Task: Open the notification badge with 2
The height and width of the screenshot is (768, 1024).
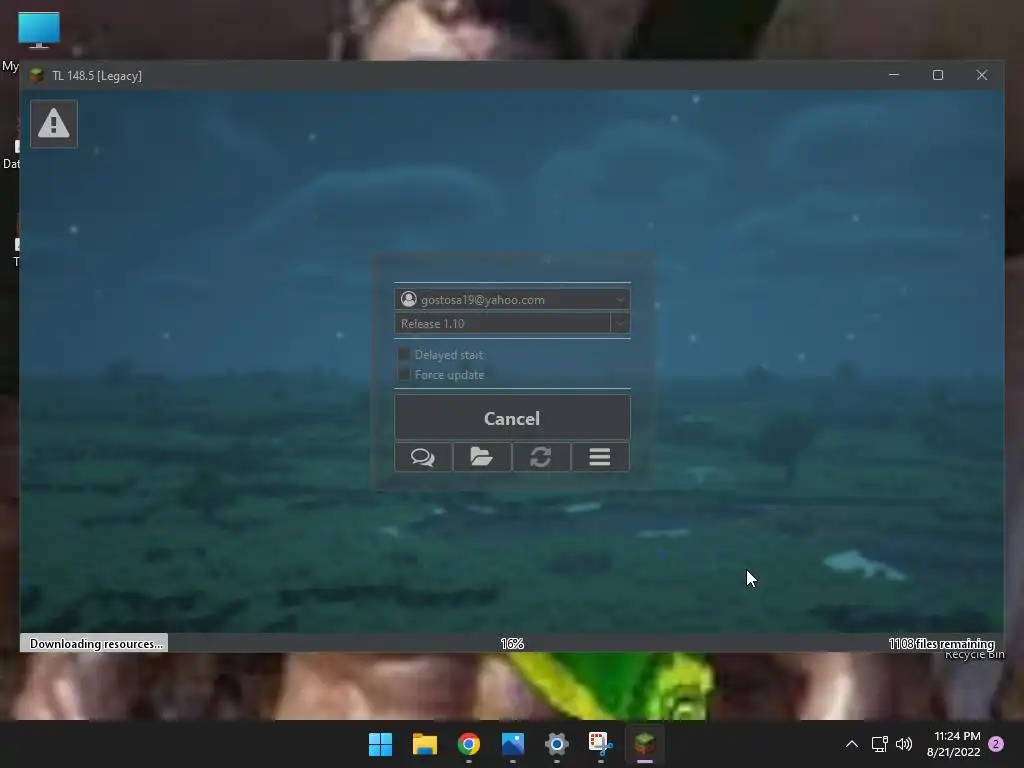Action: tap(996, 744)
